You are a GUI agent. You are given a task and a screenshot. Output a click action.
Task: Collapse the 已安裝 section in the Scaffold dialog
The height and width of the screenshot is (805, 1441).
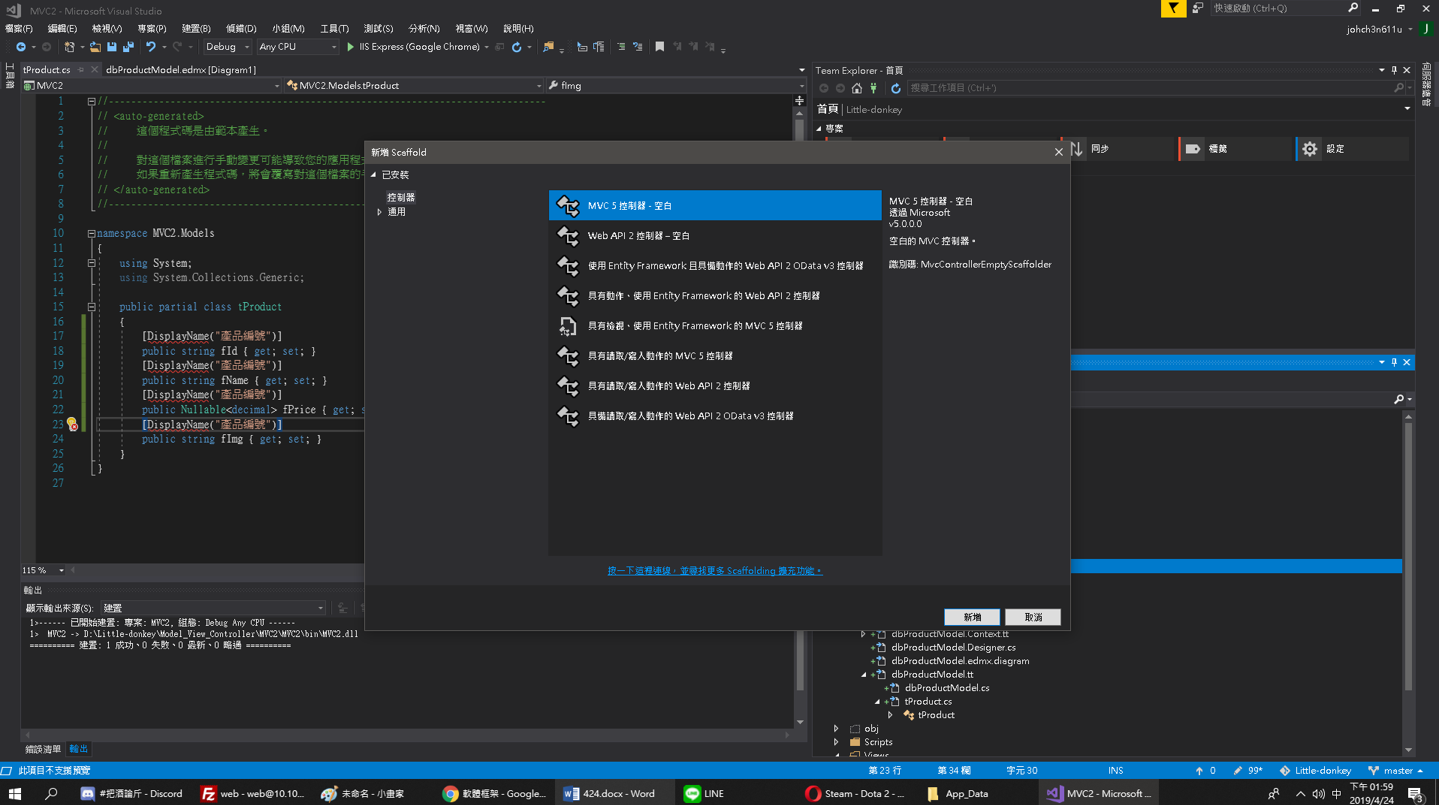(x=374, y=175)
